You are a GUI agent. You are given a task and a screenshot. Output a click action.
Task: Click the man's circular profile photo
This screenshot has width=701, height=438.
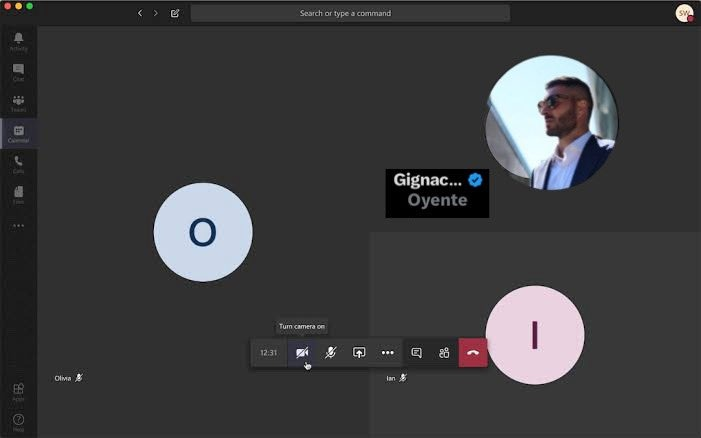pos(552,123)
